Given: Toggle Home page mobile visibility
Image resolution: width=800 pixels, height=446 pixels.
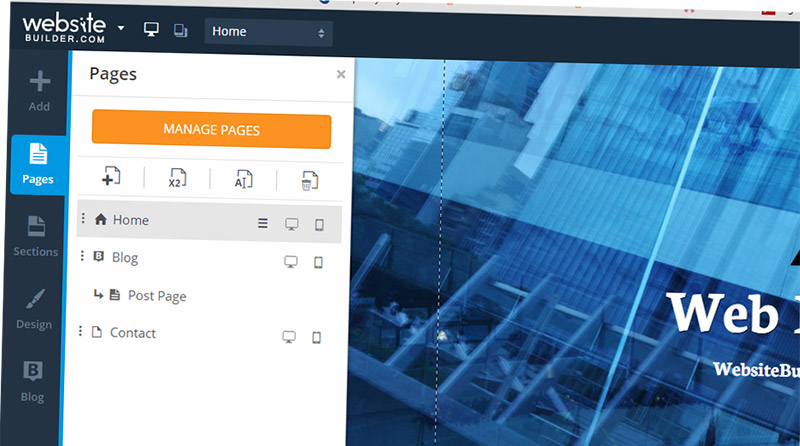Looking at the screenshot, I should pos(319,225).
